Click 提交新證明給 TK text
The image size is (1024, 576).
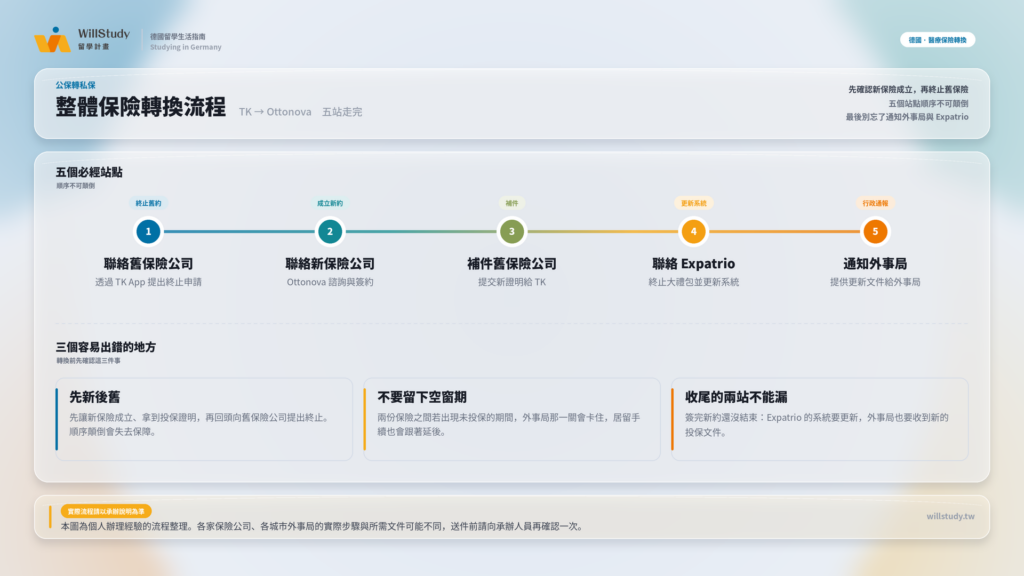(x=512, y=282)
